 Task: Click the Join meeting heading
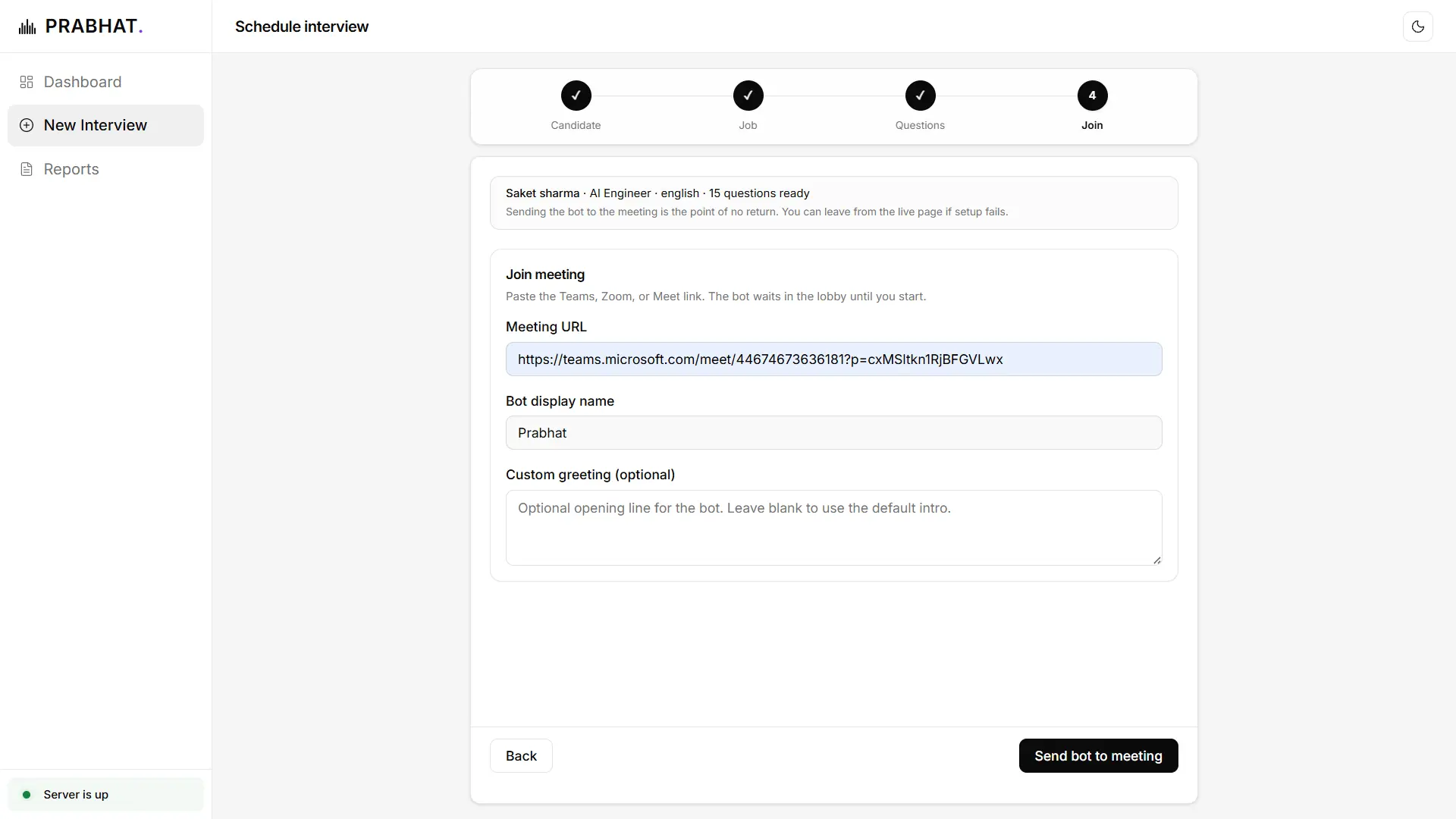[545, 275]
